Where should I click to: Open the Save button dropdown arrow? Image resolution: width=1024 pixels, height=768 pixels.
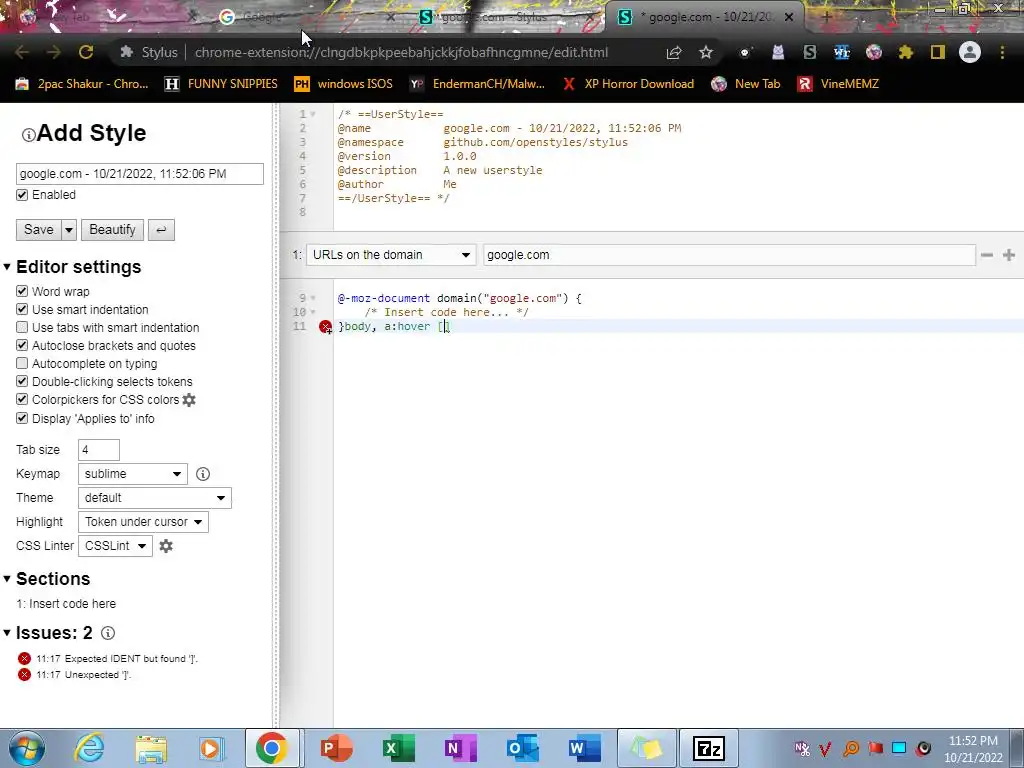pos(69,230)
